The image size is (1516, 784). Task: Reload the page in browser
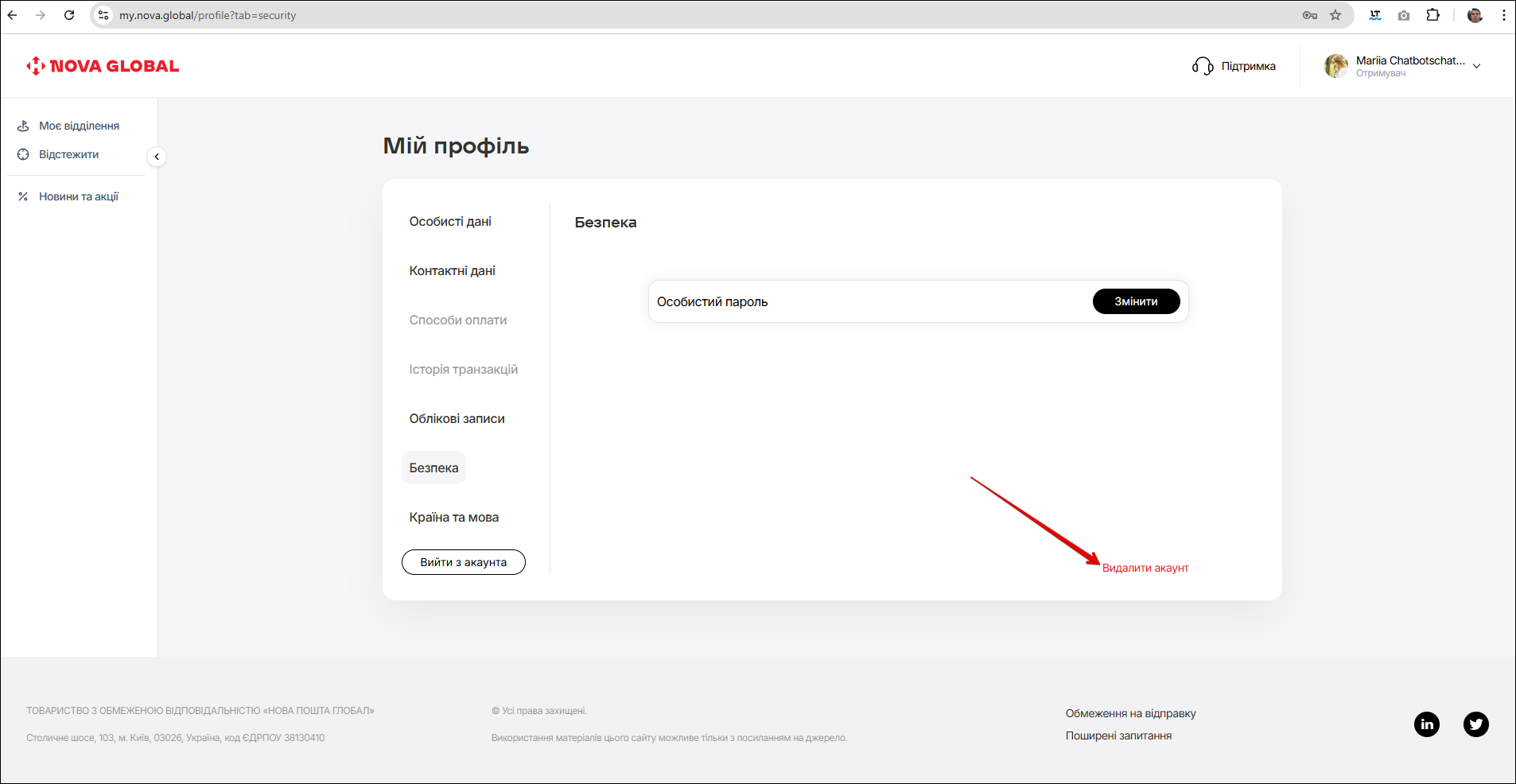click(69, 15)
